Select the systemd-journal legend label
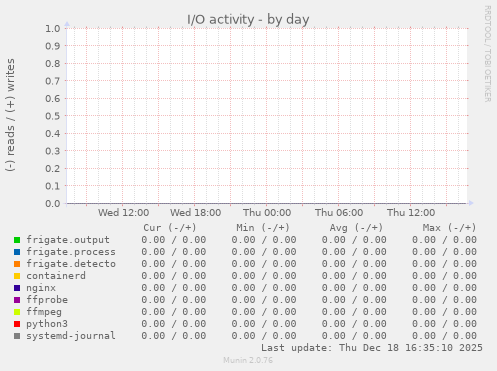497x371 pixels. click(71, 336)
